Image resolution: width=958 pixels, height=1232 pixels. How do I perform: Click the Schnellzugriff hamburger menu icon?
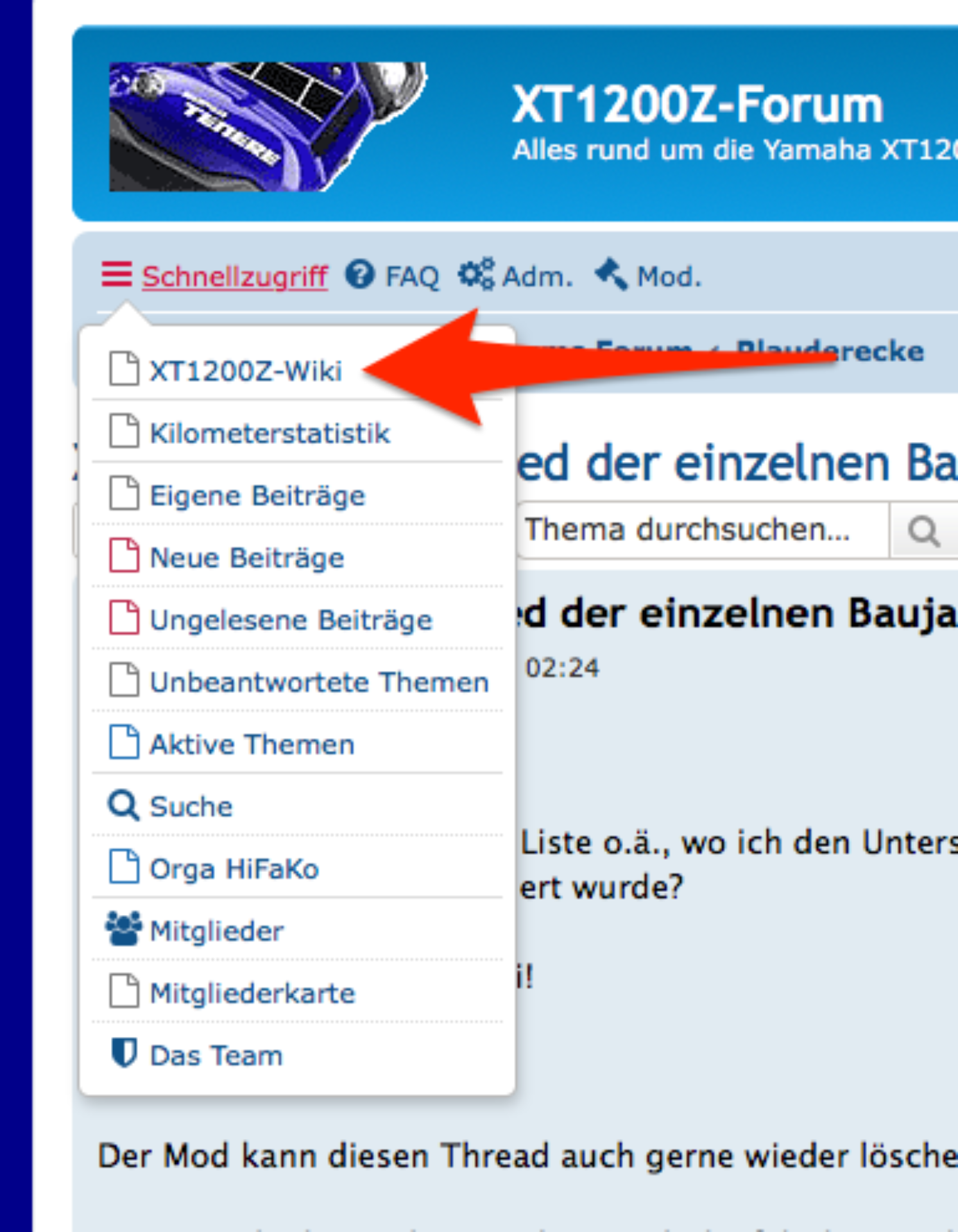pos(116,275)
